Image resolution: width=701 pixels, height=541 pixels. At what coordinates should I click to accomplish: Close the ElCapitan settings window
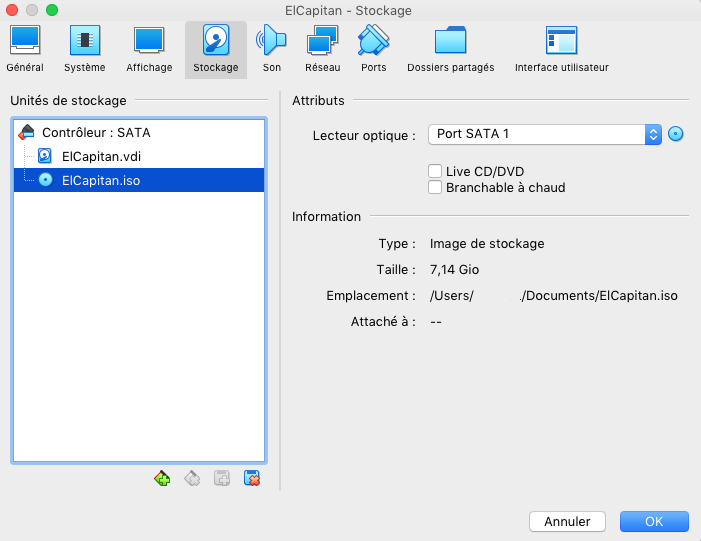tap(12, 10)
